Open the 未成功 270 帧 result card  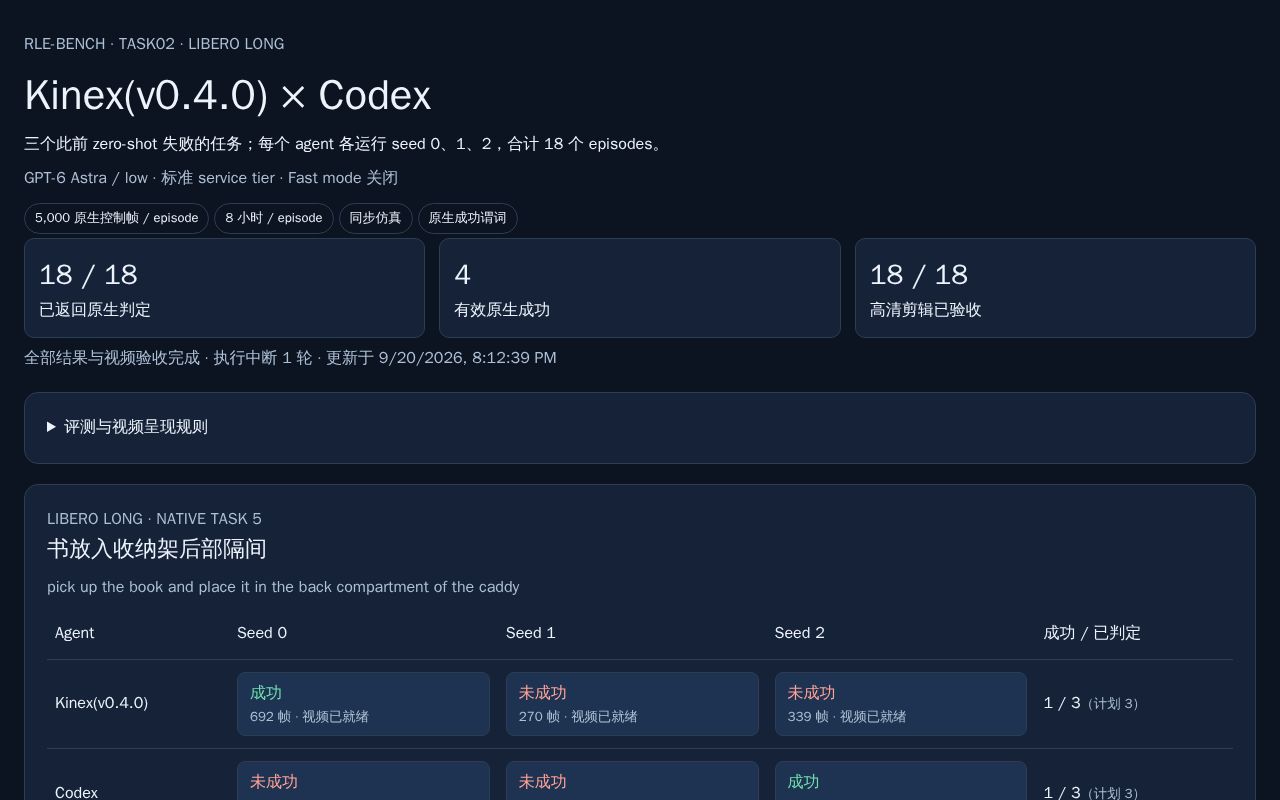pos(632,704)
